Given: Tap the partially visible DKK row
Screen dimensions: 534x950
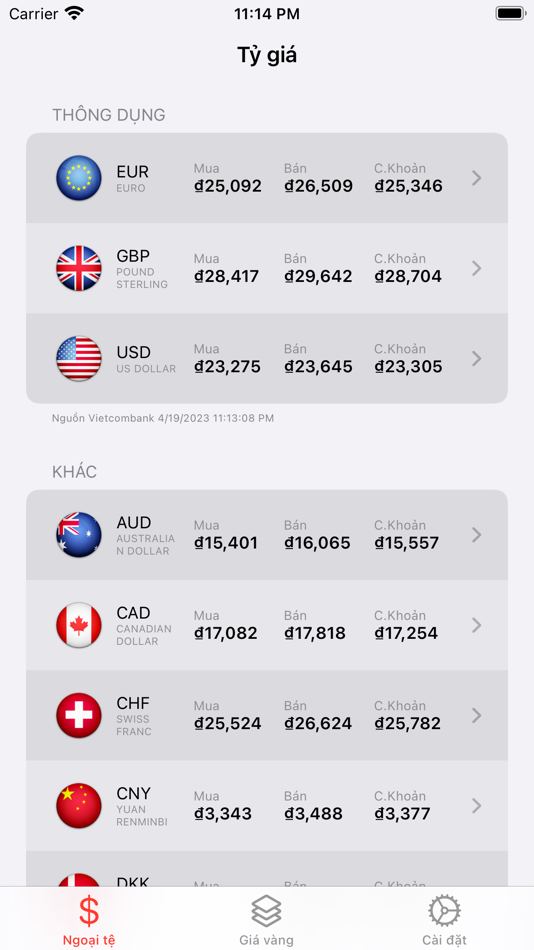Looking at the screenshot, I should pyautogui.click(x=267, y=869).
